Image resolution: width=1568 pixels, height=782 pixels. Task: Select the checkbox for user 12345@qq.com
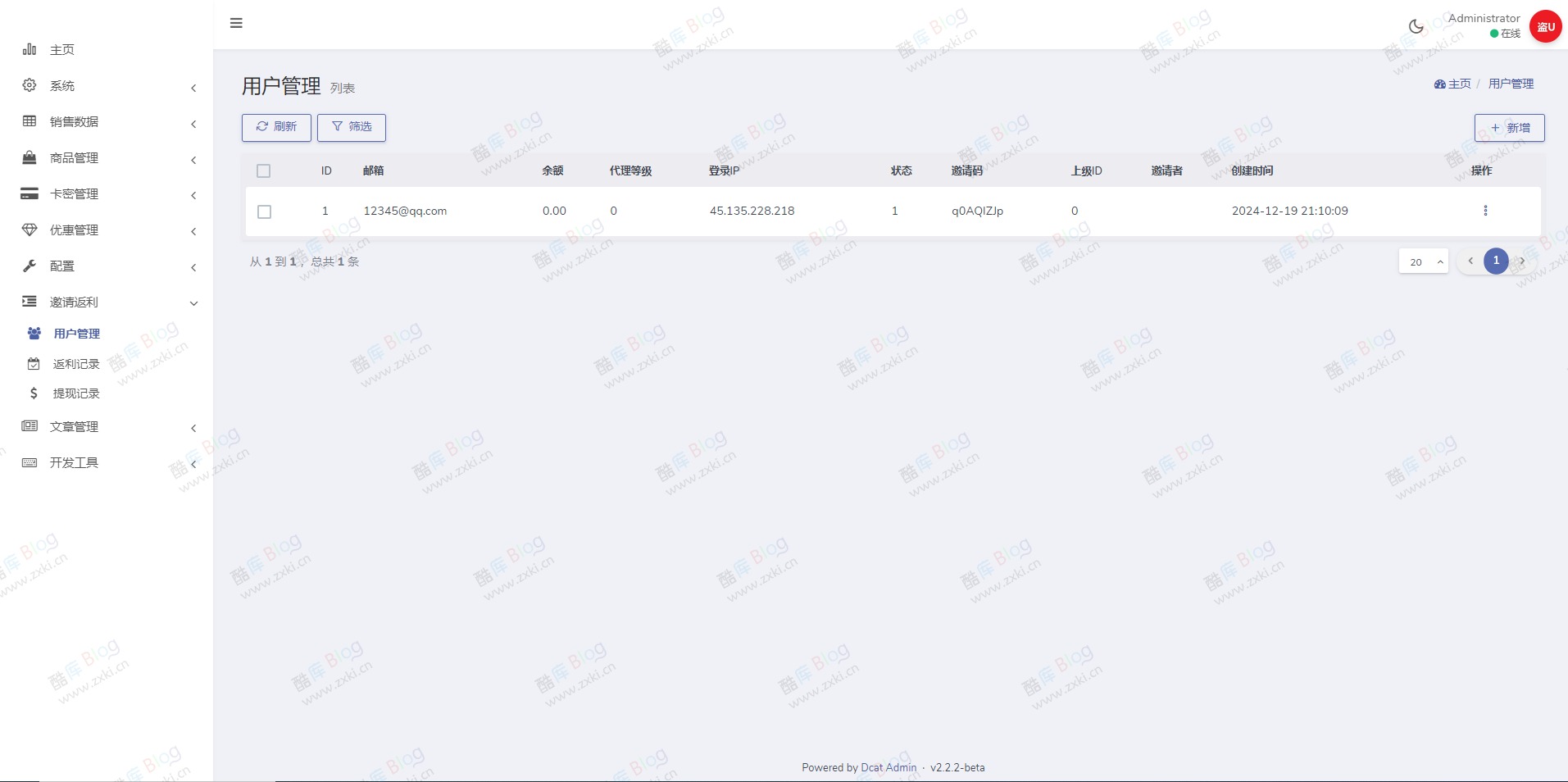(x=263, y=211)
